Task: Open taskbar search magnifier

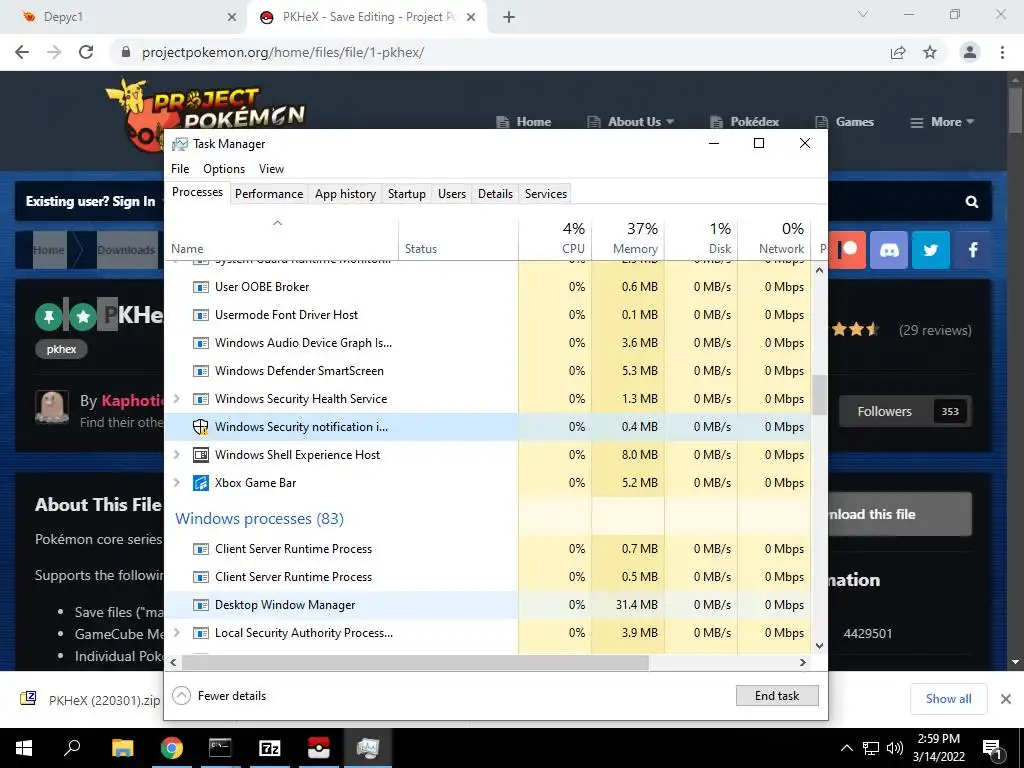Action: click(72, 747)
